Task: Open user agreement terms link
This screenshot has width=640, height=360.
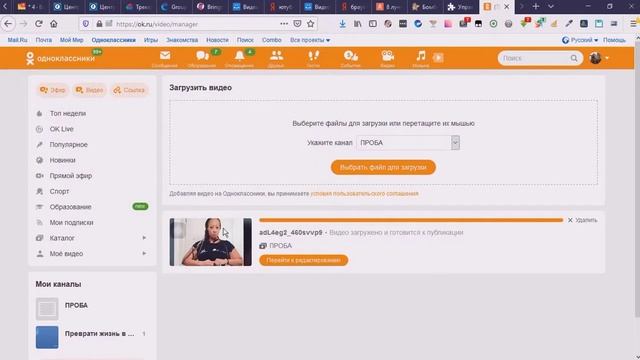Action: [364, 193]
